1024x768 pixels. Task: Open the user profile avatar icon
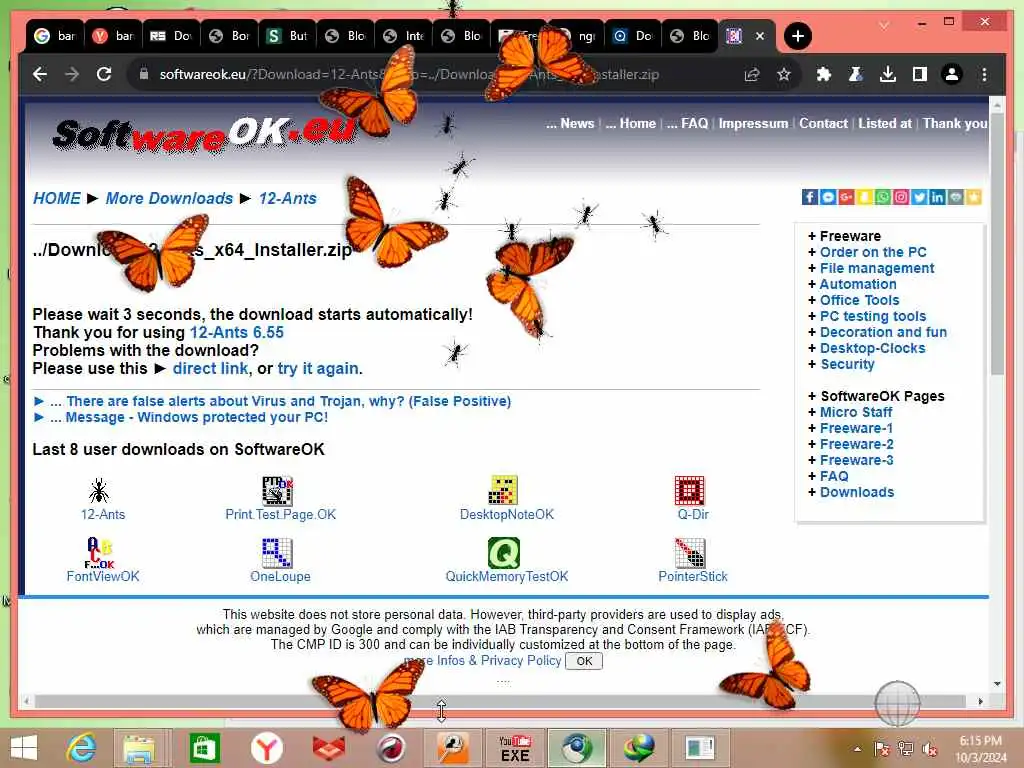point(952,74)
